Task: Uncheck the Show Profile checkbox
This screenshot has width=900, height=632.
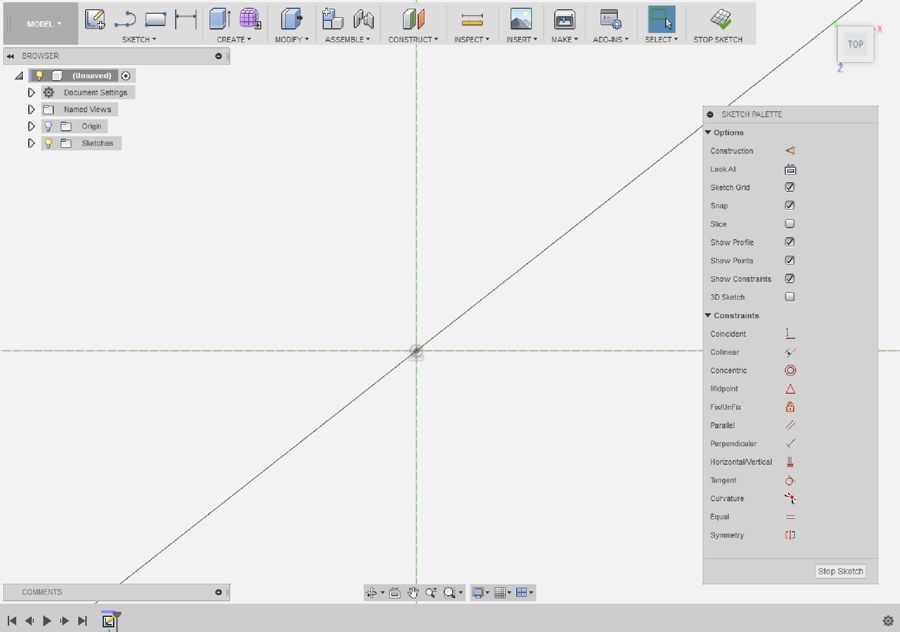Action: (x=790, y=242)
